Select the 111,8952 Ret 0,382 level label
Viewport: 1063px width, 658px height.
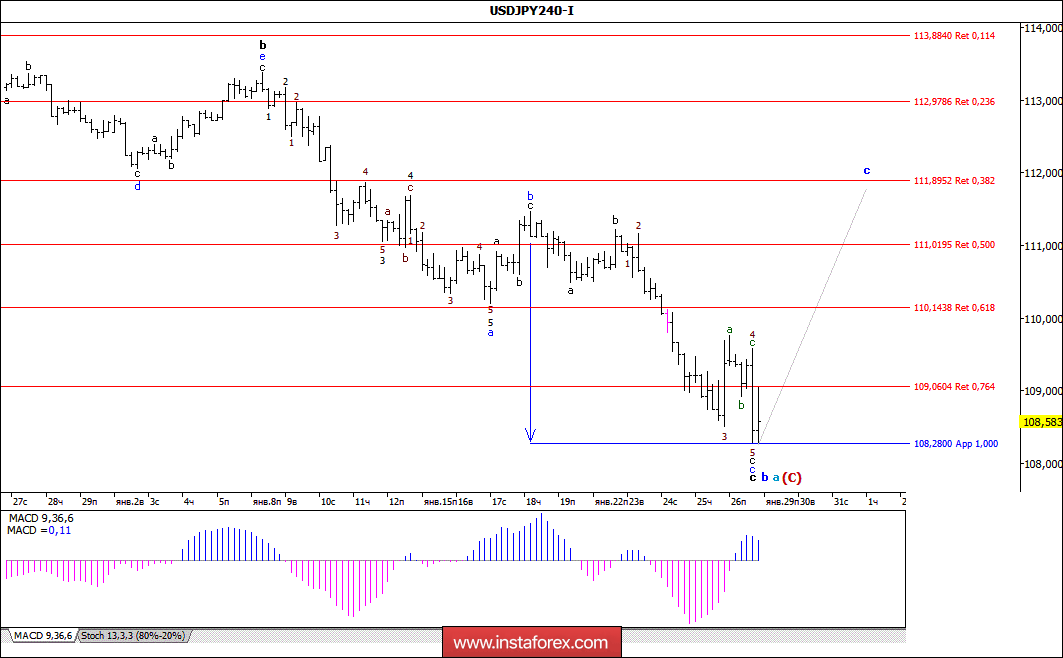point(955,181)
